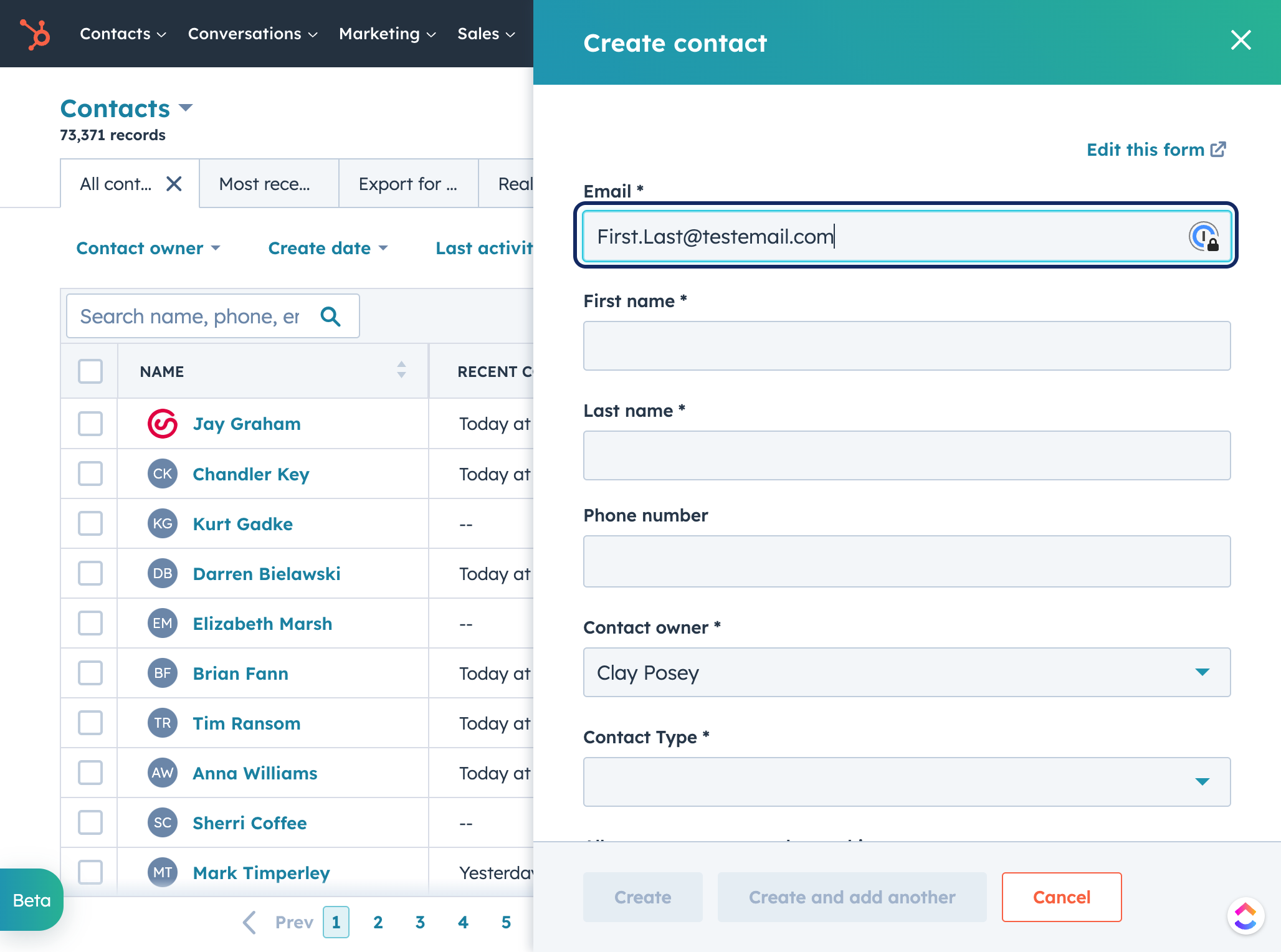Click the EM avatar for Elizabeth Marsh
This screenshot has width=1281, height=952.
pyautogui.click(x=163, y=623)
